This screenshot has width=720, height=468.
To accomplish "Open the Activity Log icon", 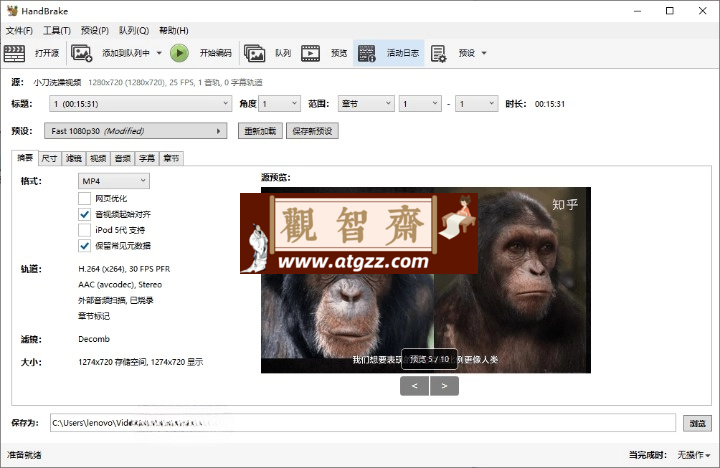I will coord(366,53).
